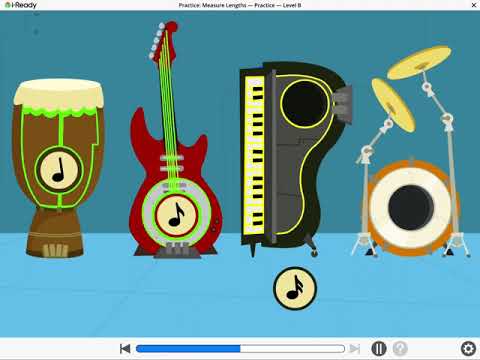Screen dimensions: 480x360
Task: Click the black circular slot on the piano
Action: (305, 103)
